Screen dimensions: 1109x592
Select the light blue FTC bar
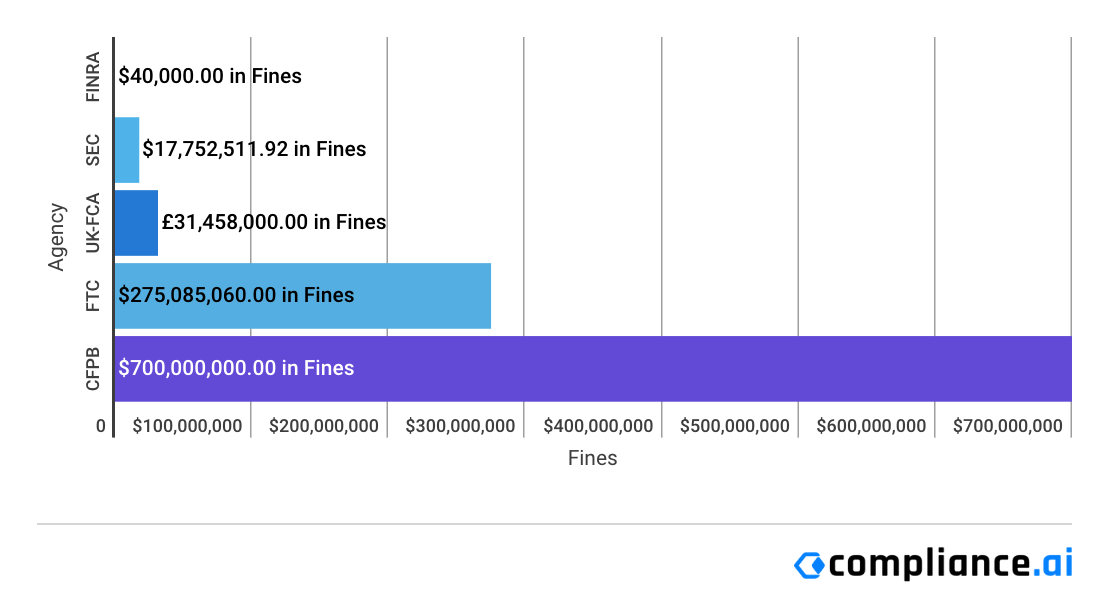pos(420,295)
